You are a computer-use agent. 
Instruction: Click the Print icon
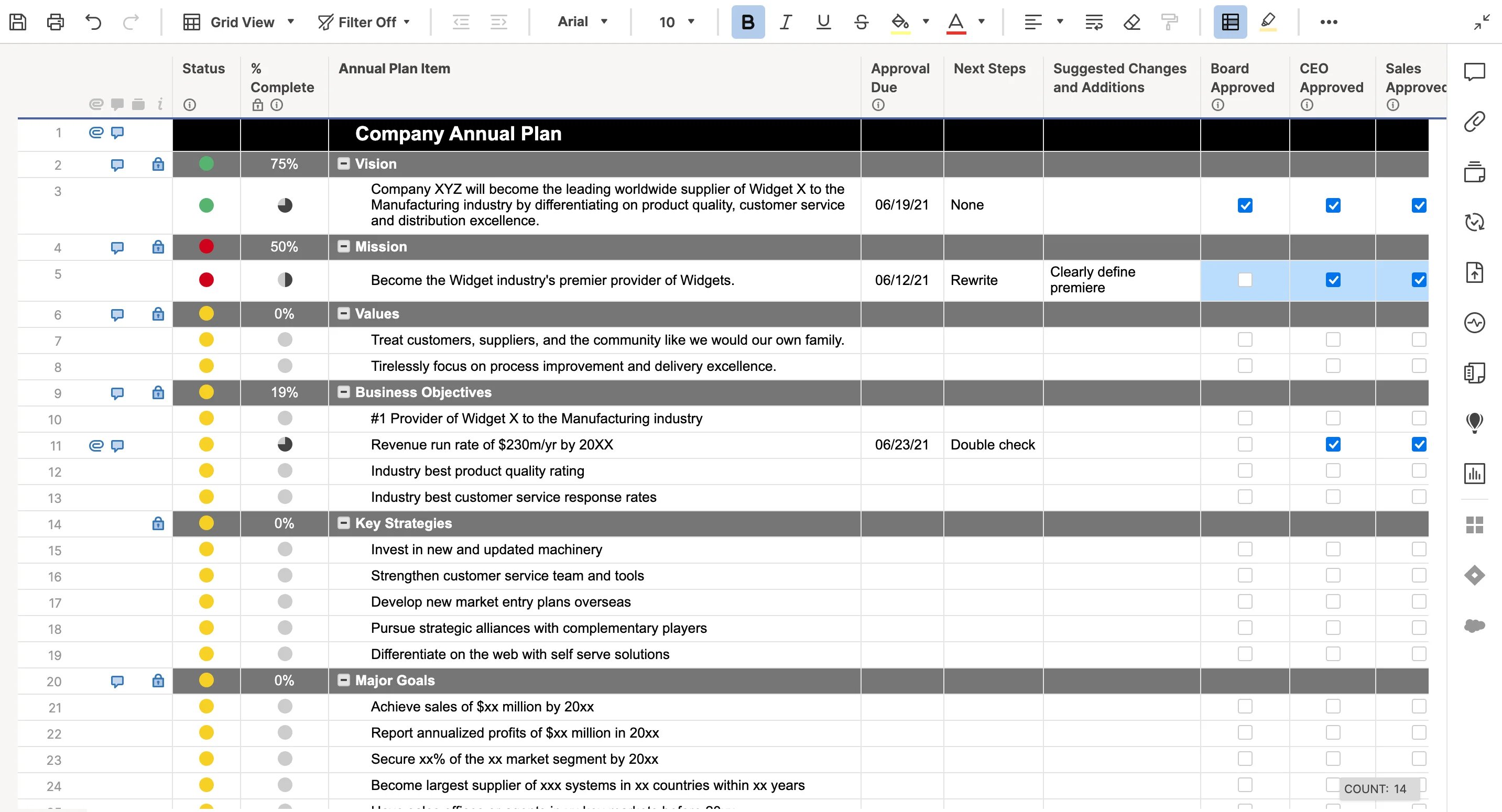(56, 21)
